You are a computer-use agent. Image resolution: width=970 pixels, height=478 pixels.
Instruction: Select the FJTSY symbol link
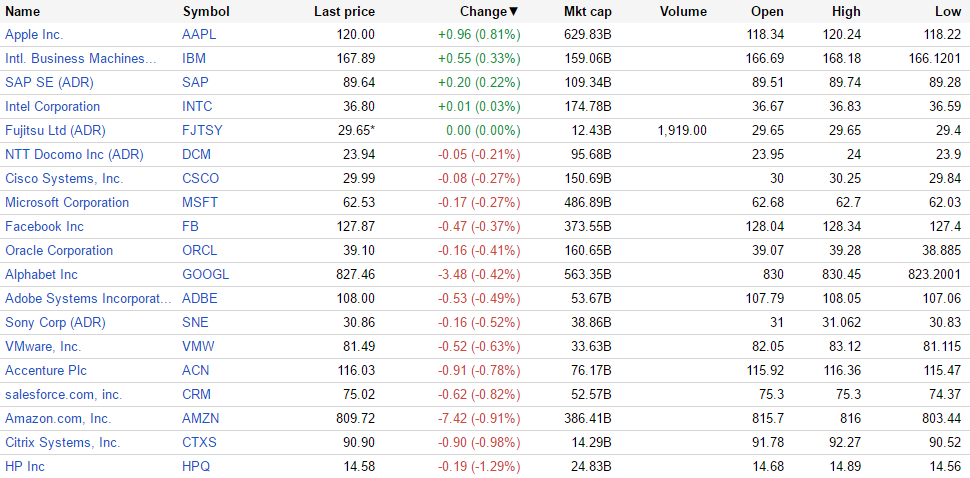(x=203, y=130)
